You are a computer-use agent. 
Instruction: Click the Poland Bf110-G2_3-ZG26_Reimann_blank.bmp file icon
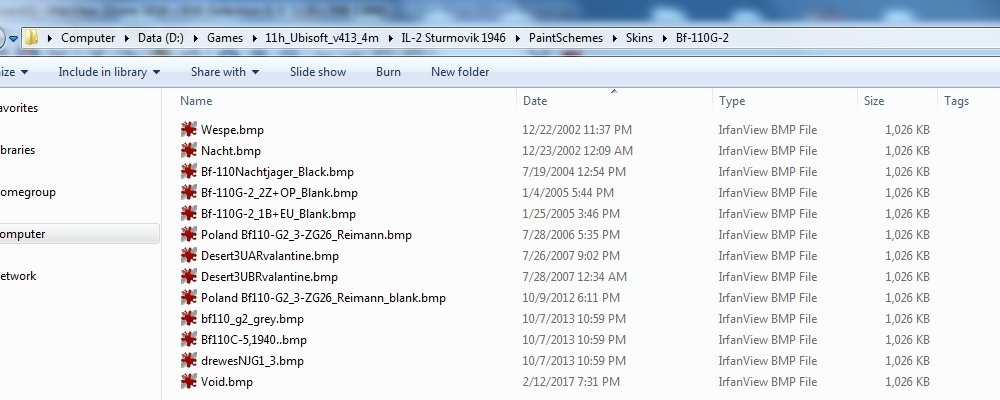click(x=189, y=298)
